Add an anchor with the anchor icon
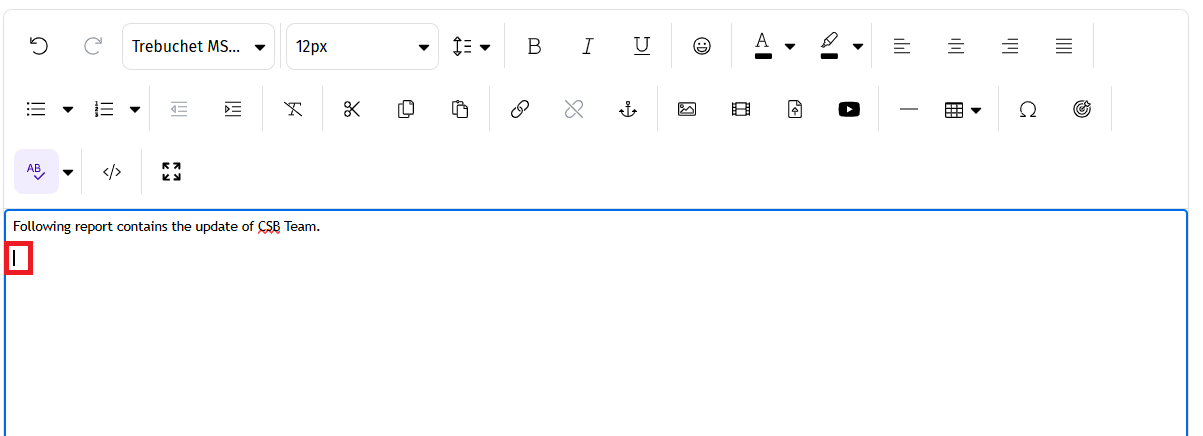Viewport: 1203px width, 436px height. [x=628, y=110]
